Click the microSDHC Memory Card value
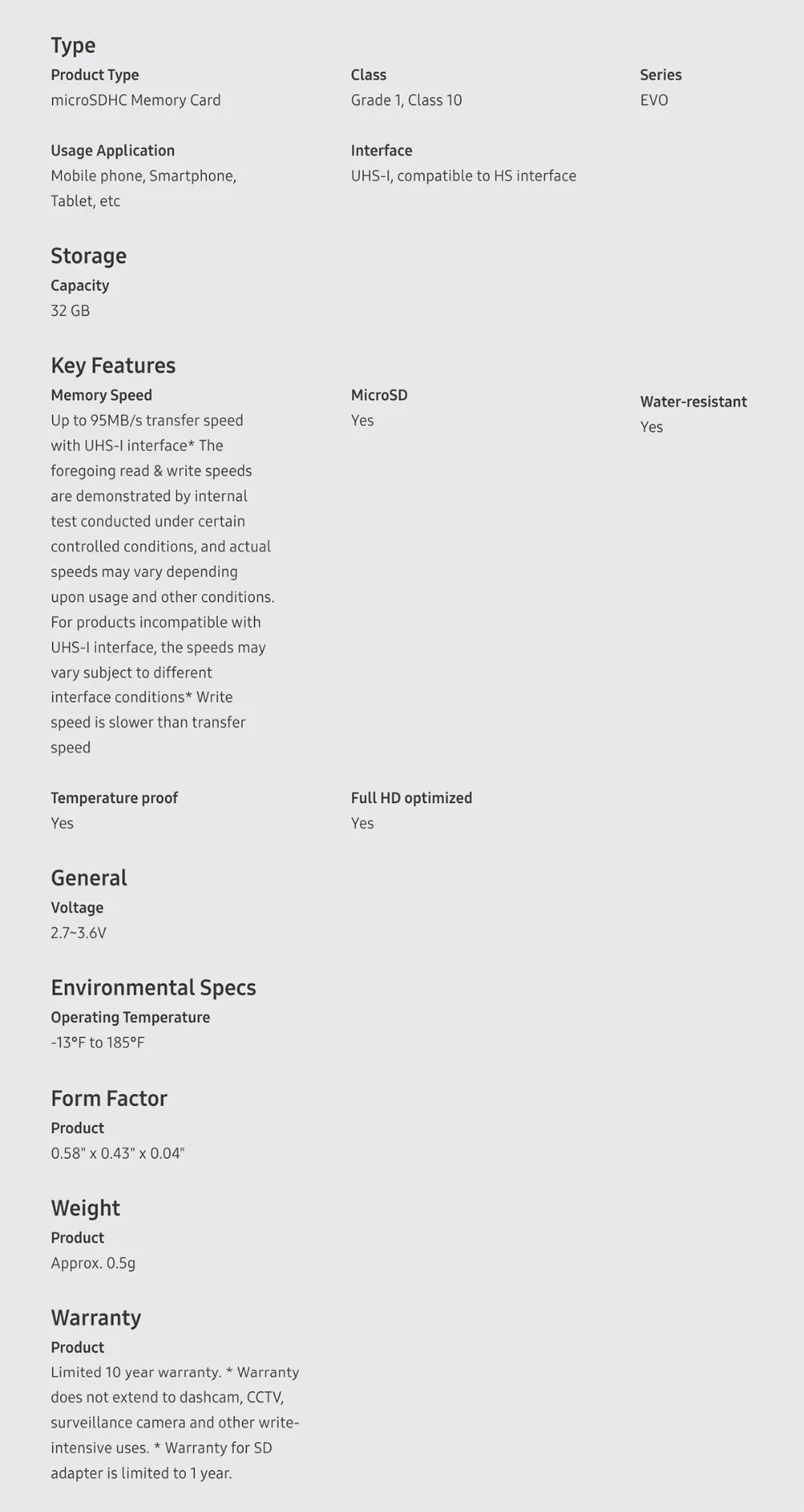 pyautogui.click(x=136, y=100)
